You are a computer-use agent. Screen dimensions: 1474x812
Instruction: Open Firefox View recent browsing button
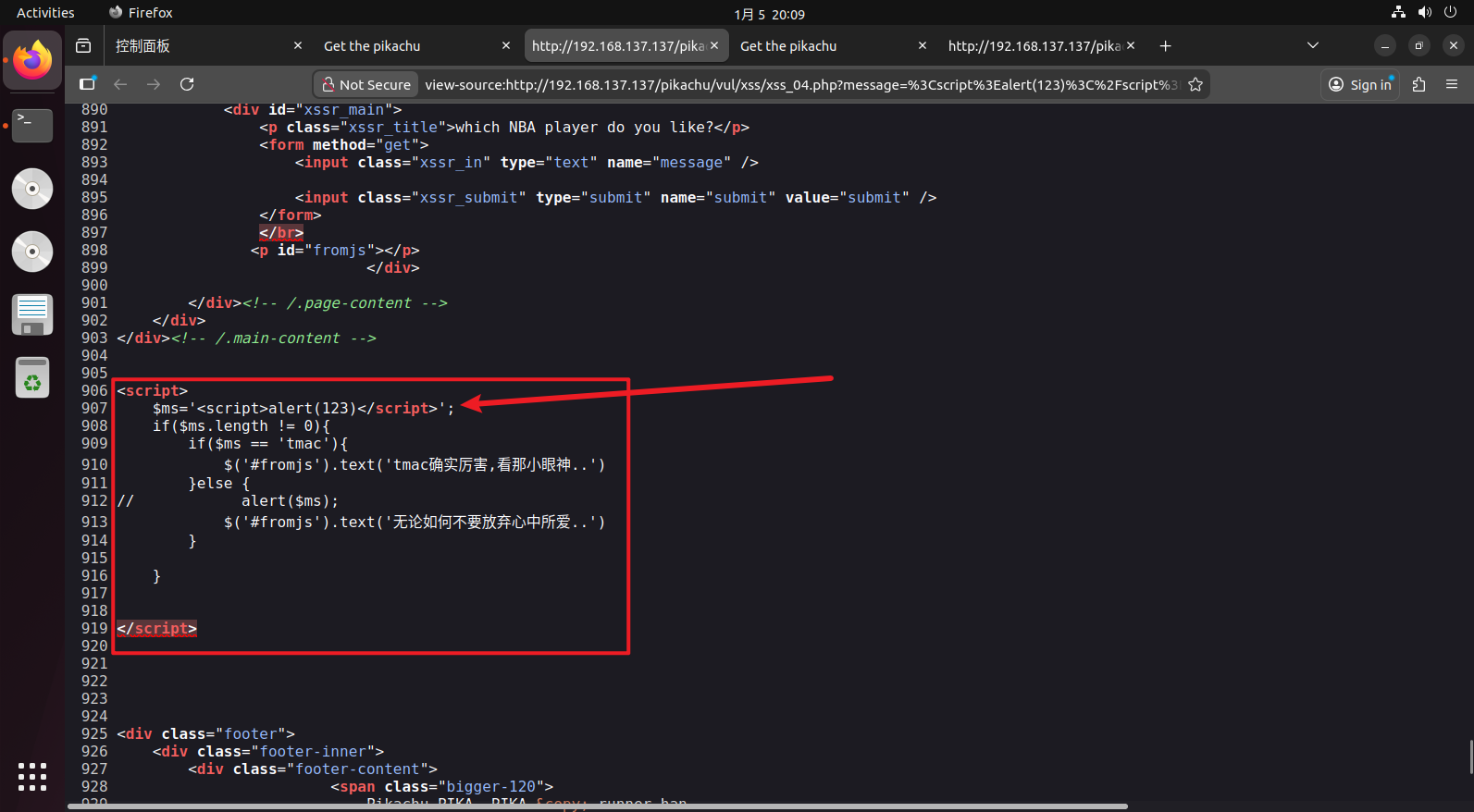click(x=83, y=45)
